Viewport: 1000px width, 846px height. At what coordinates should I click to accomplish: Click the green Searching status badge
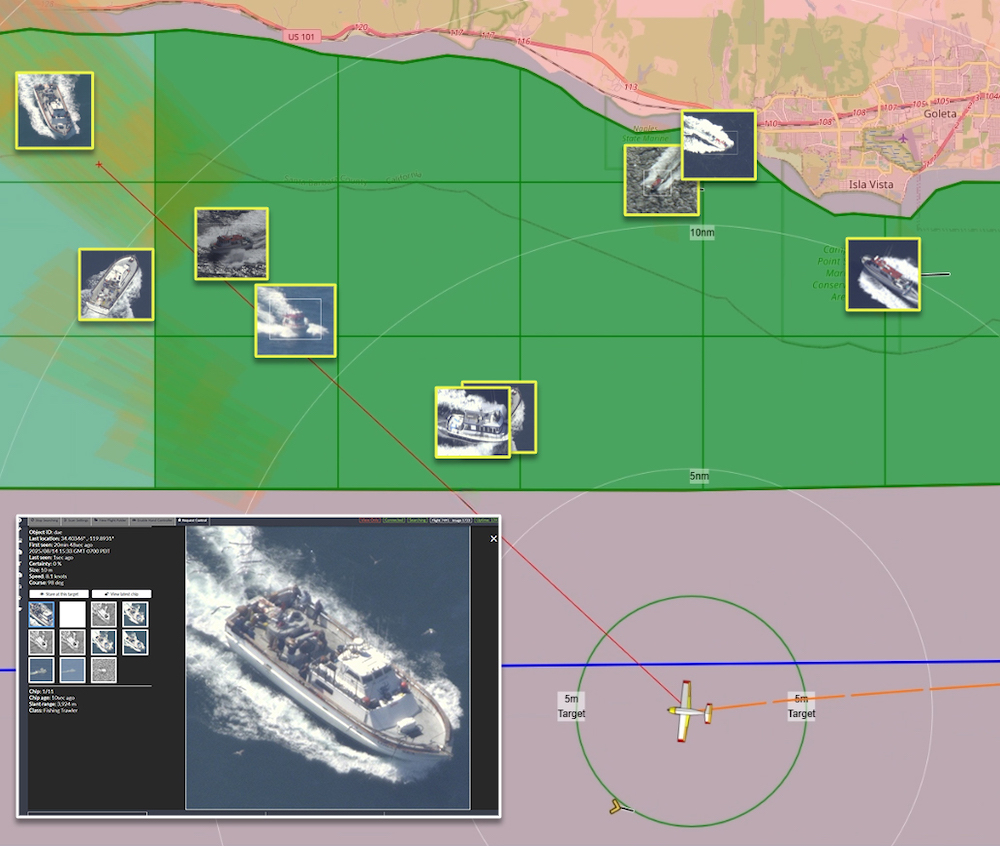point(418,520)
